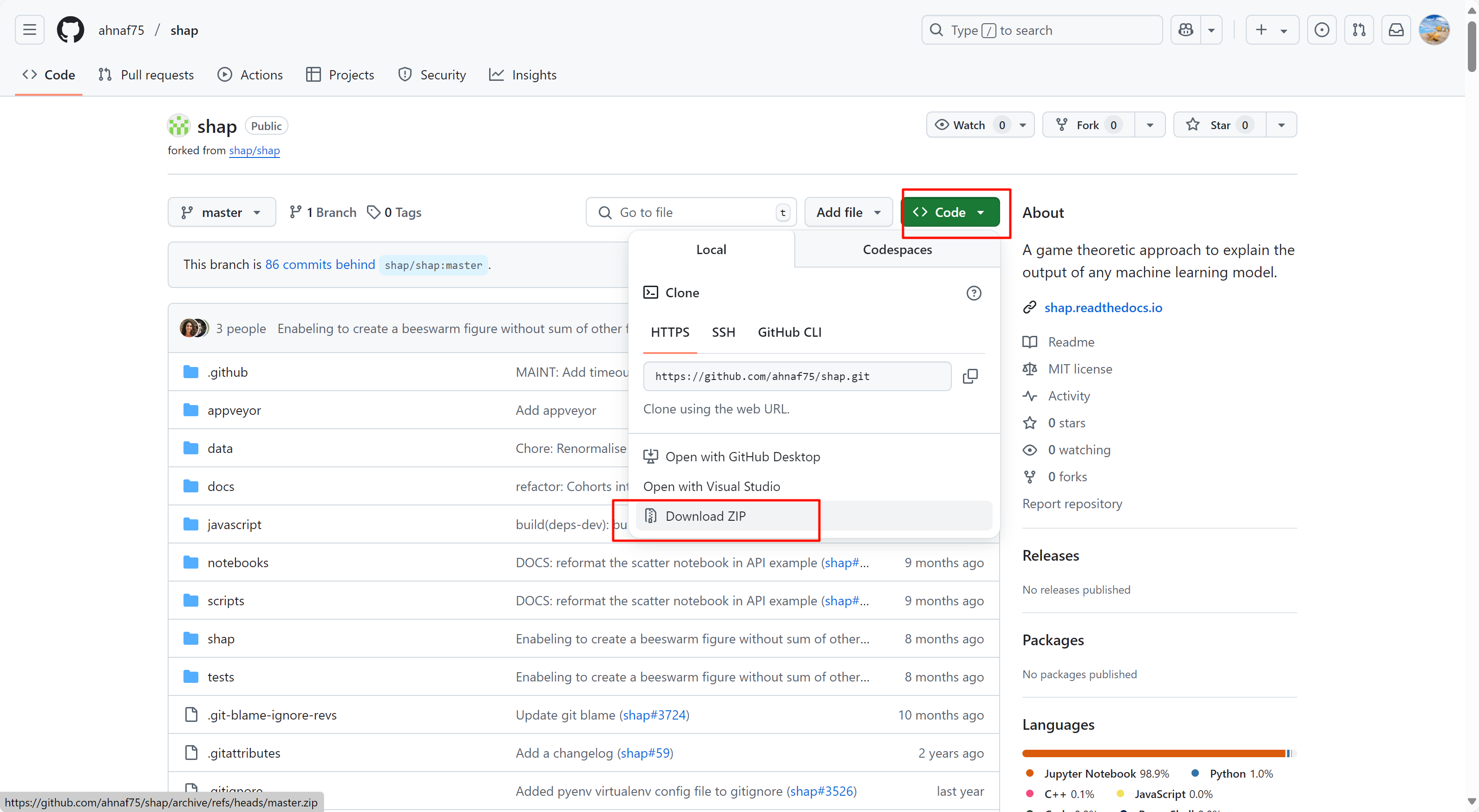This screenshot has width=1479, height=812.
Task: Expand the Fork options arrow
Action: click(x=1150, y=125)
